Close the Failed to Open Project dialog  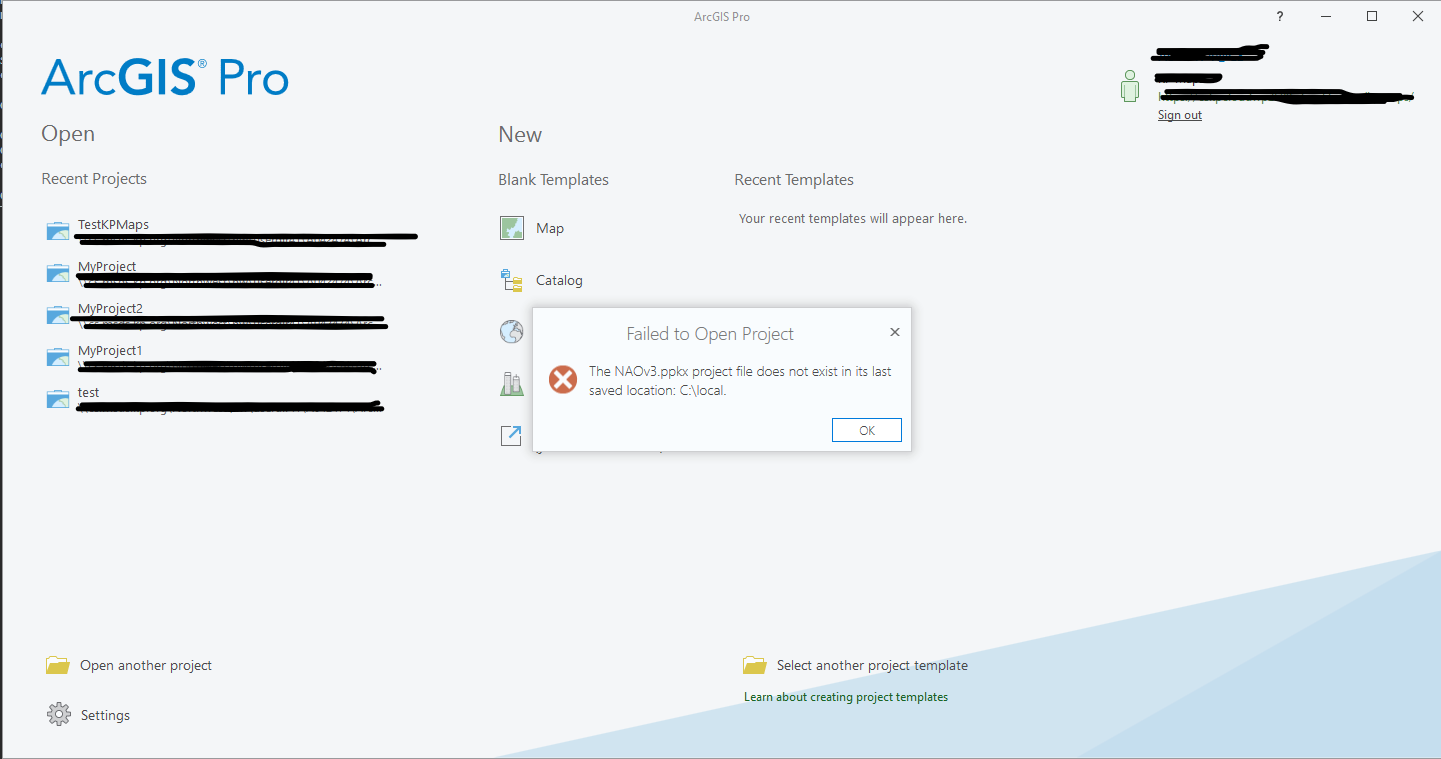coord(895,332)
